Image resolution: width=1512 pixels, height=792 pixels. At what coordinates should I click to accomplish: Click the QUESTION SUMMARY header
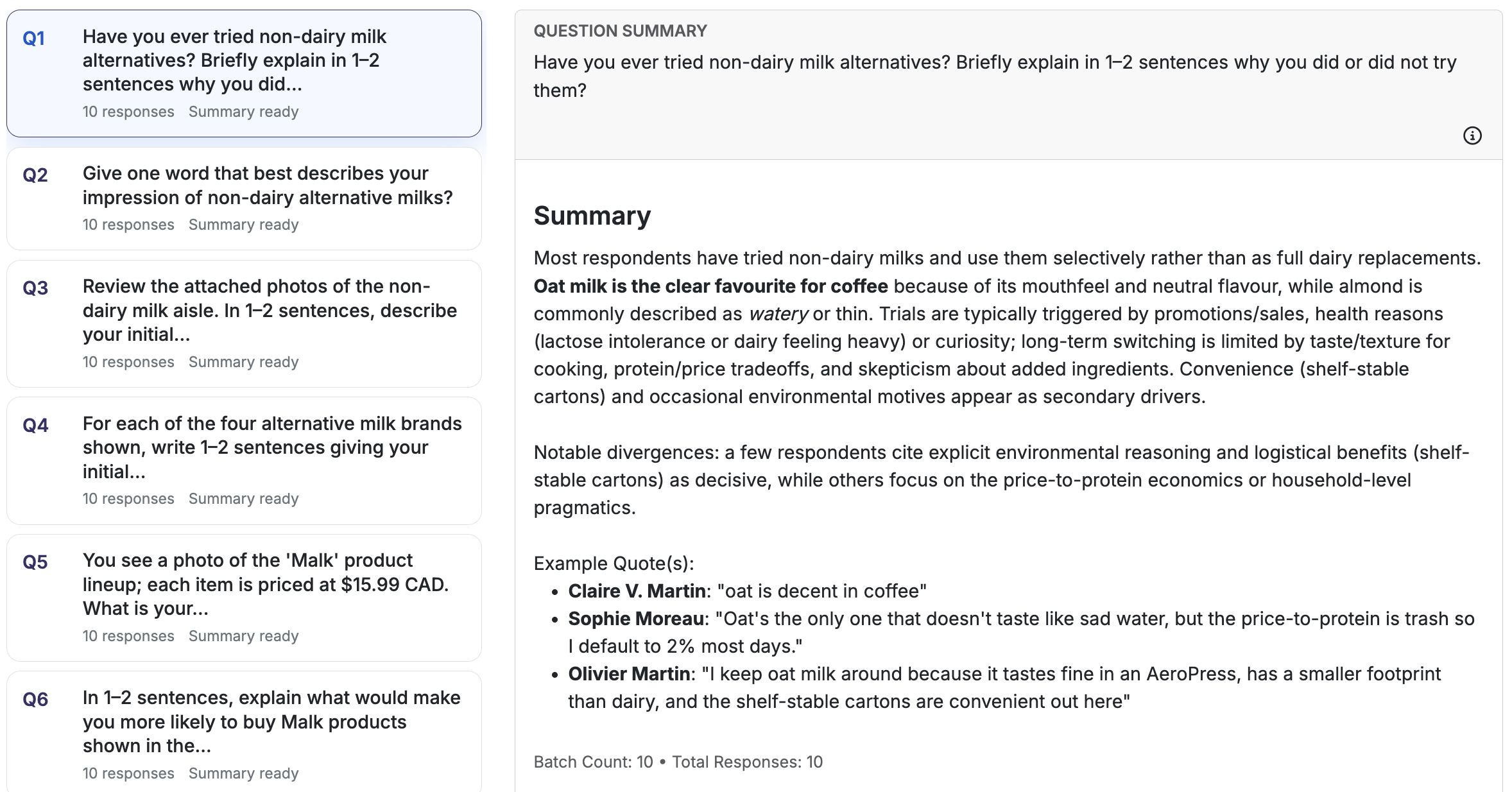(x=620, y=30)
